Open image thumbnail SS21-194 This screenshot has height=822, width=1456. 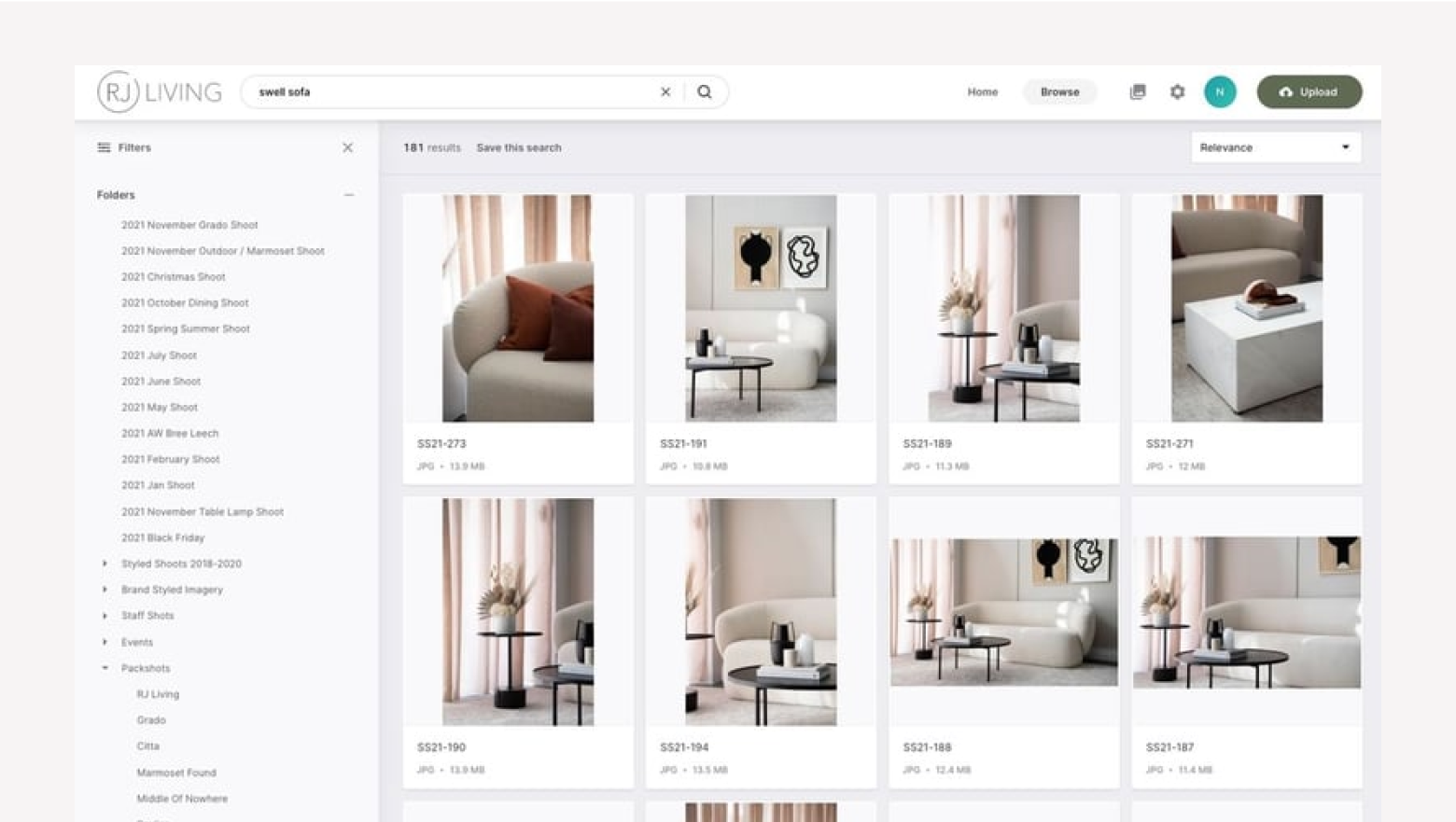click(761, 612)
